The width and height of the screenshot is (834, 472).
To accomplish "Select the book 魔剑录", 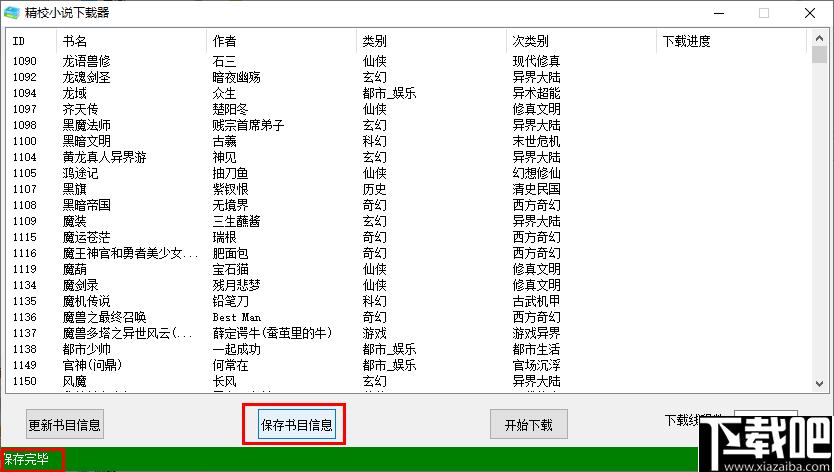I will pyautogui.click(x=80, y=285).
